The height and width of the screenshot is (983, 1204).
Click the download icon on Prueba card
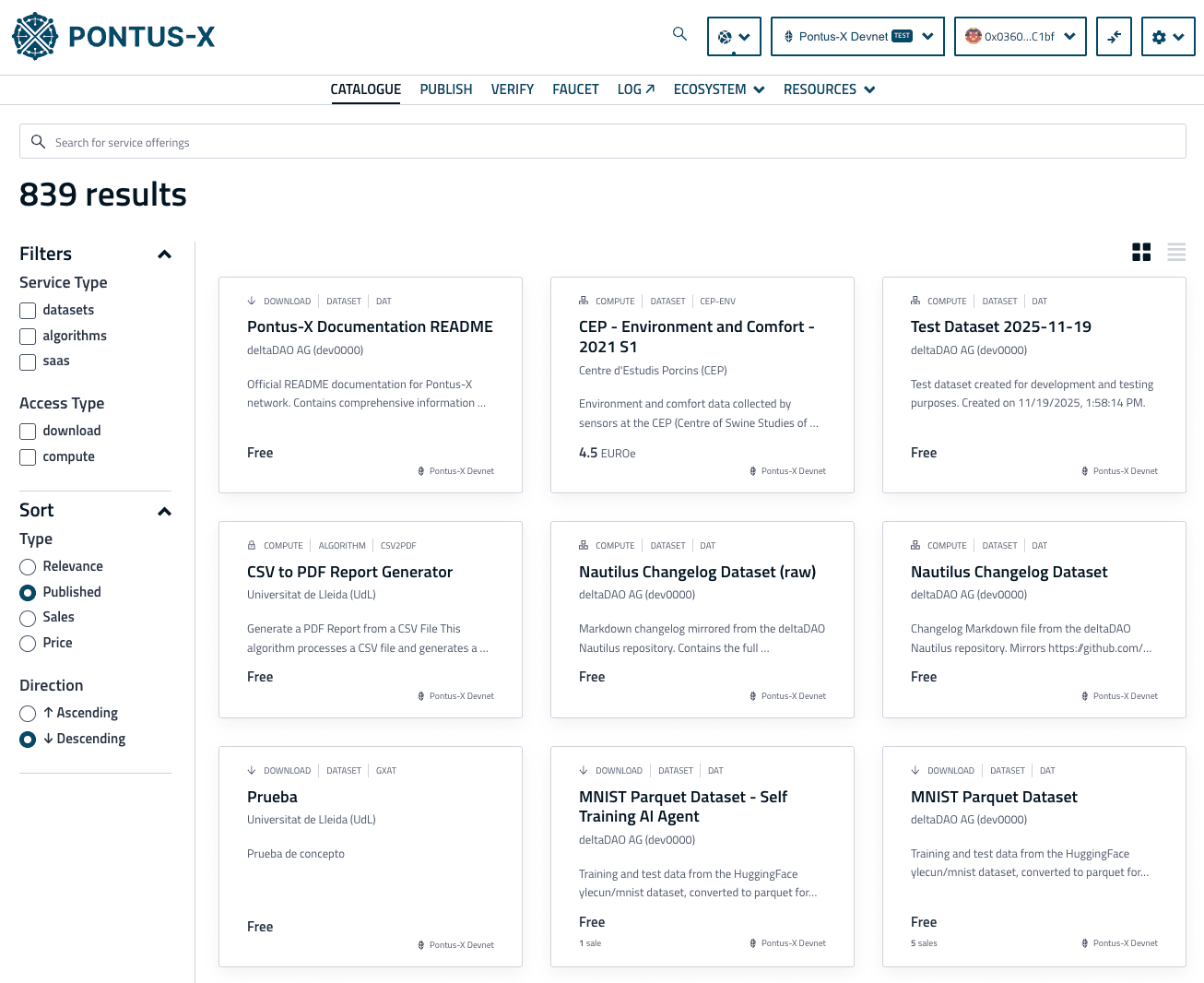(252, 770)
